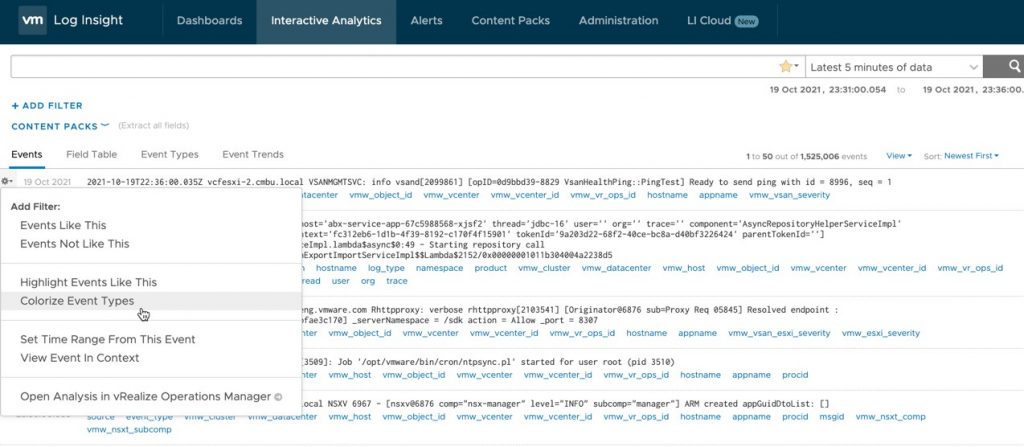Click the VMware logo icon
The width and height of the screenshot is (1024, 447).
tap(32, 20)
